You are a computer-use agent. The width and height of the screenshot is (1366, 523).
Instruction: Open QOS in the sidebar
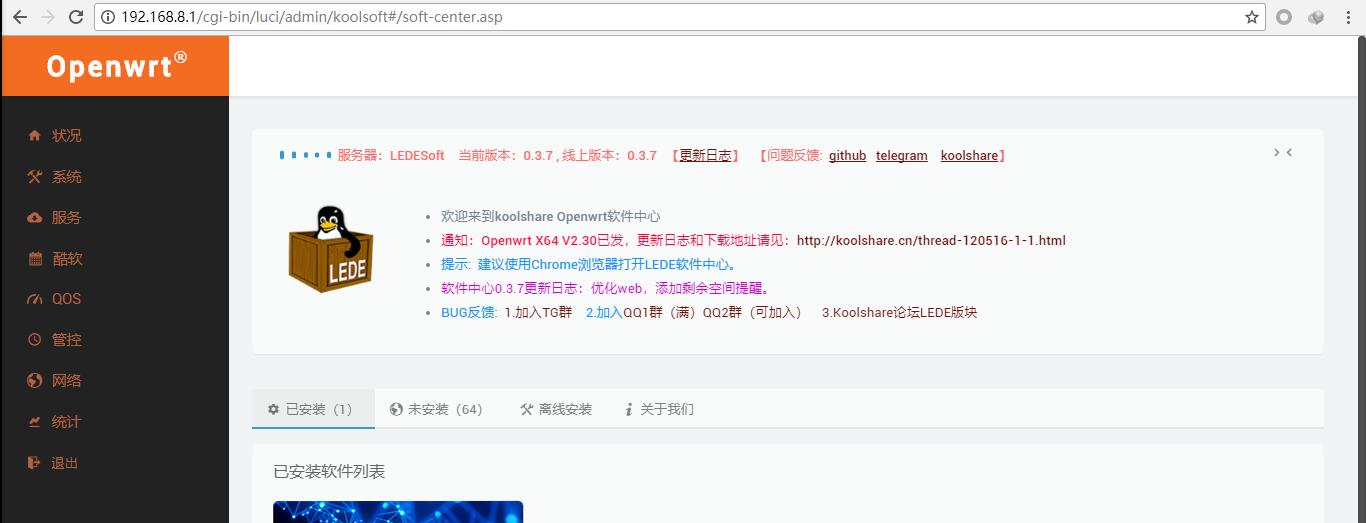(x=67, y=299)
